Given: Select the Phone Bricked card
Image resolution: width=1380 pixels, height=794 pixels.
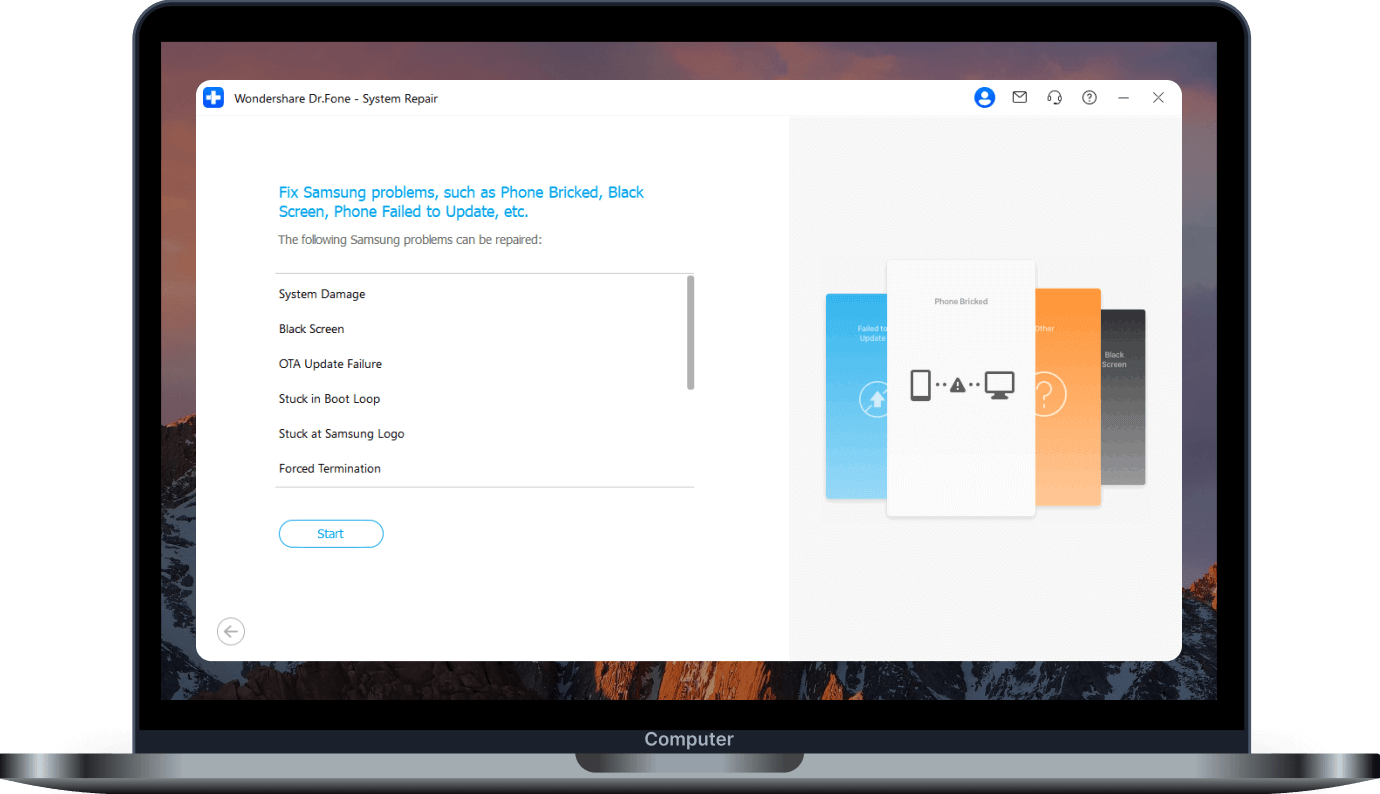Looking at the screenshot, I should pos(961,389).
